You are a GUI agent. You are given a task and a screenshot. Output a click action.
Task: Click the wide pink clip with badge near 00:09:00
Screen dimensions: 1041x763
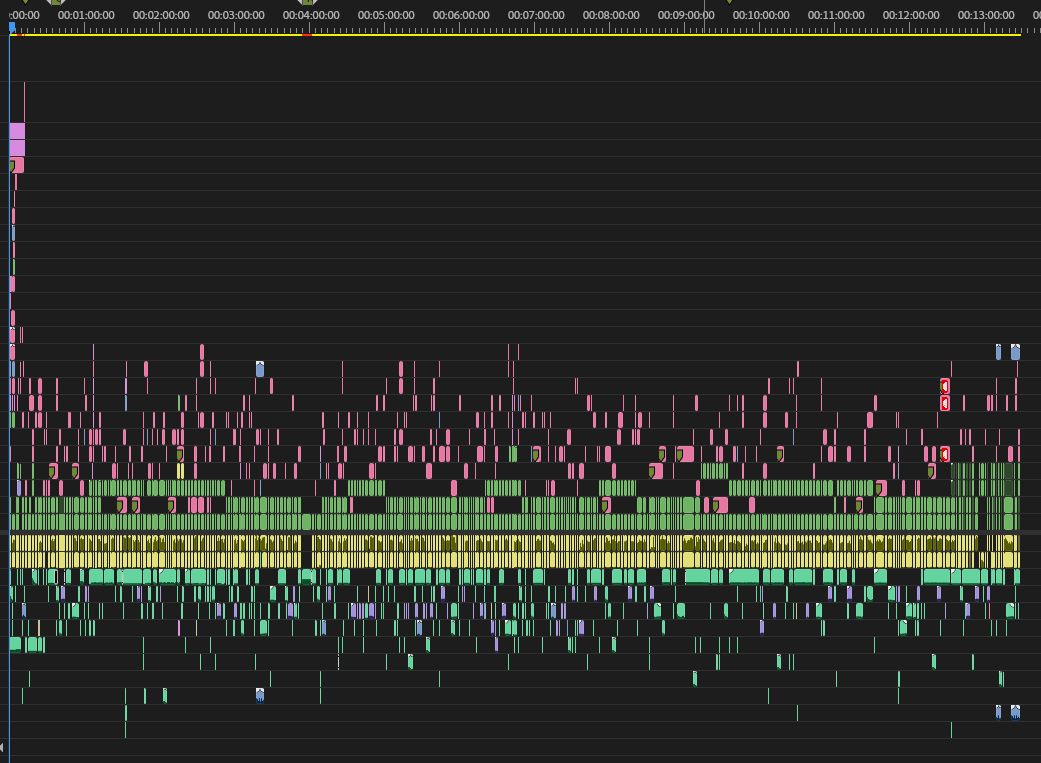point(685,454)
